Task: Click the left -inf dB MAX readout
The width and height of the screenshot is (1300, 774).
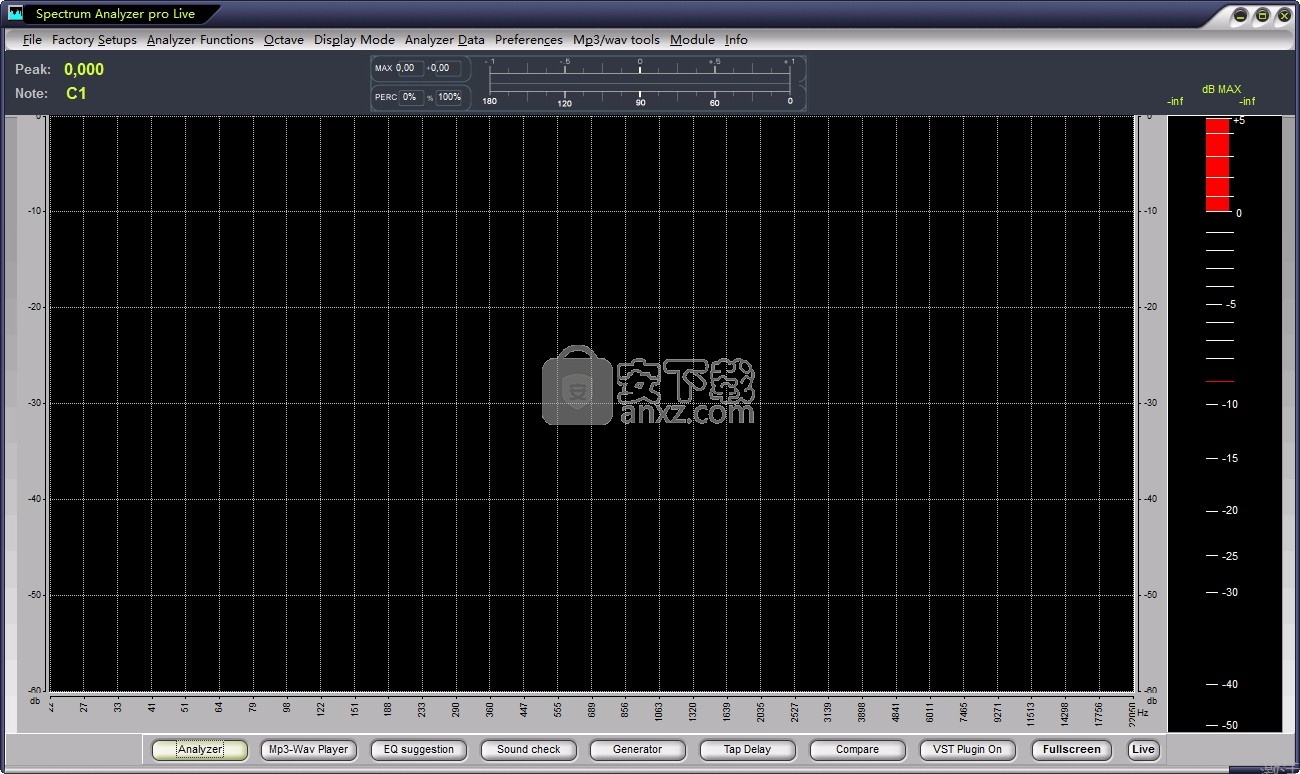Action: tap(1175, 101)
